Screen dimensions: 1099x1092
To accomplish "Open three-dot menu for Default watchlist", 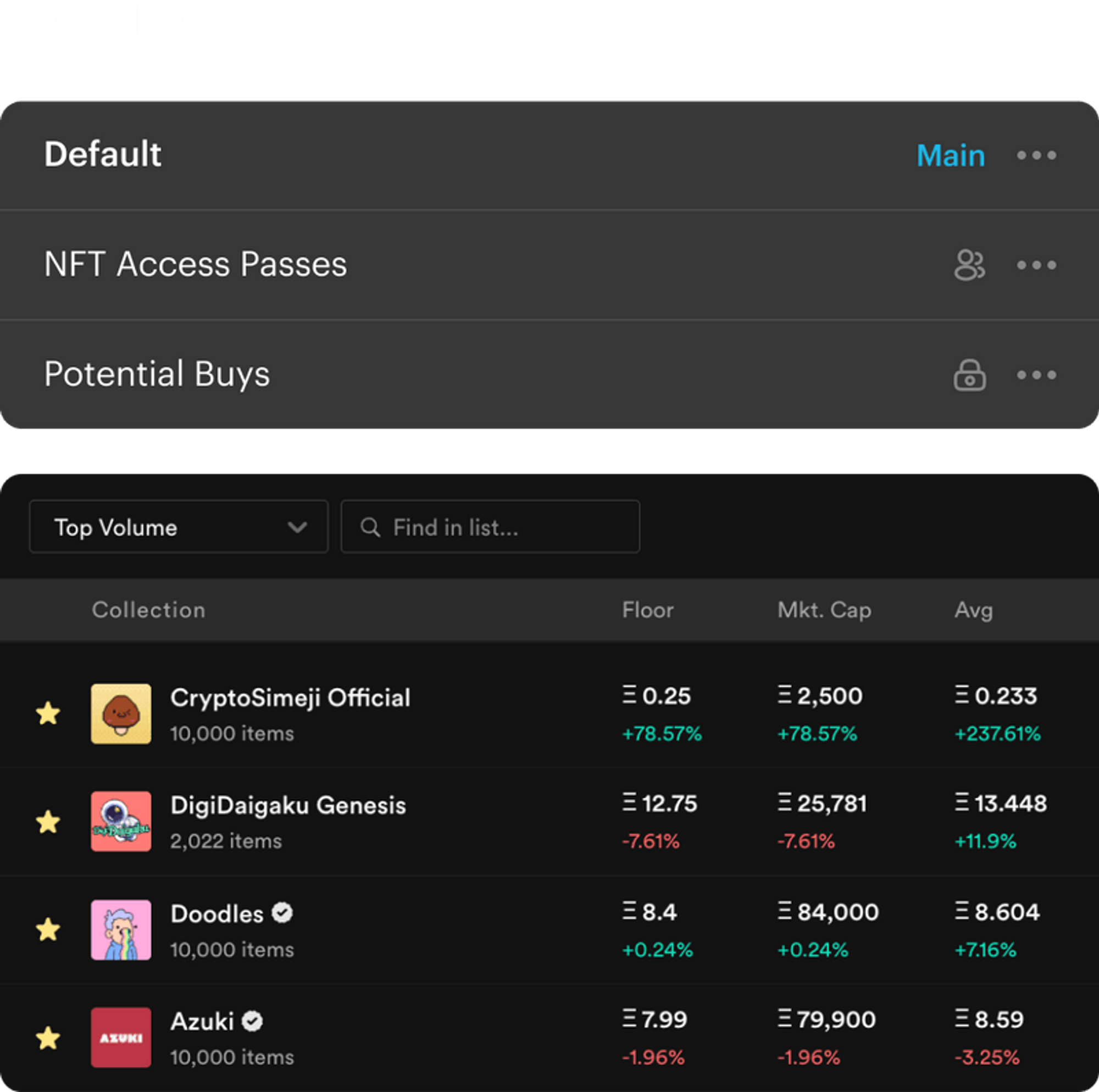I will [1036, 155].
